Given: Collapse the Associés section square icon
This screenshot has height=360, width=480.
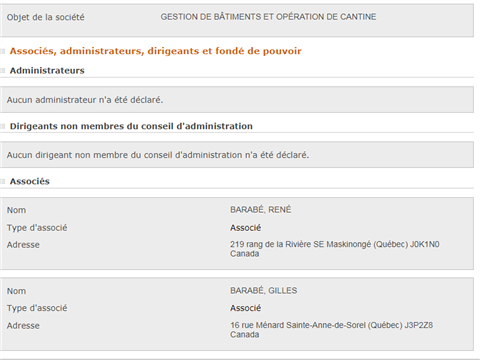Looking at the screenshot, I should (x=3, y=181).
